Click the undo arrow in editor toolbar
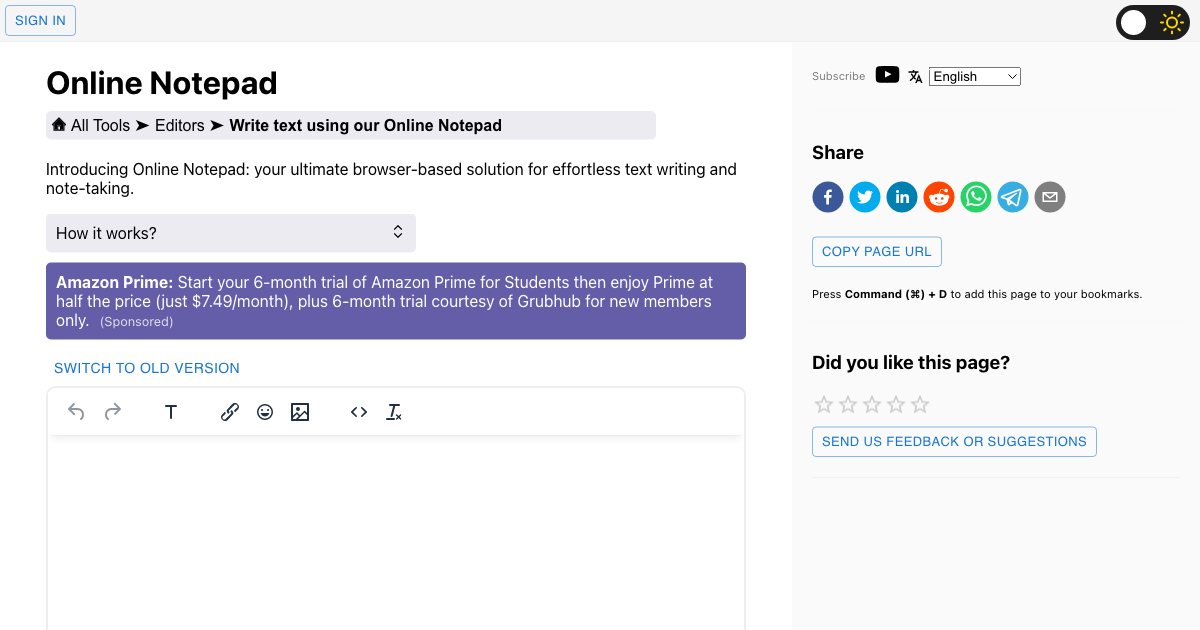The width and height of the screenshot is (1200, 630). pos(76,412)
